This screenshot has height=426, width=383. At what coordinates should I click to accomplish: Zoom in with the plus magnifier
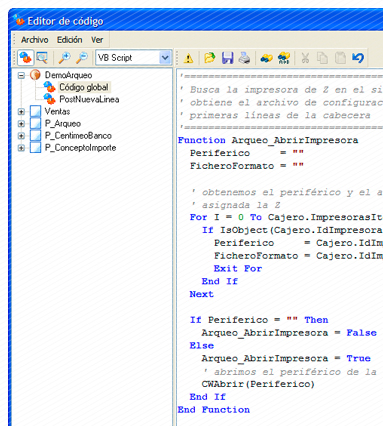tap(64, 58)
